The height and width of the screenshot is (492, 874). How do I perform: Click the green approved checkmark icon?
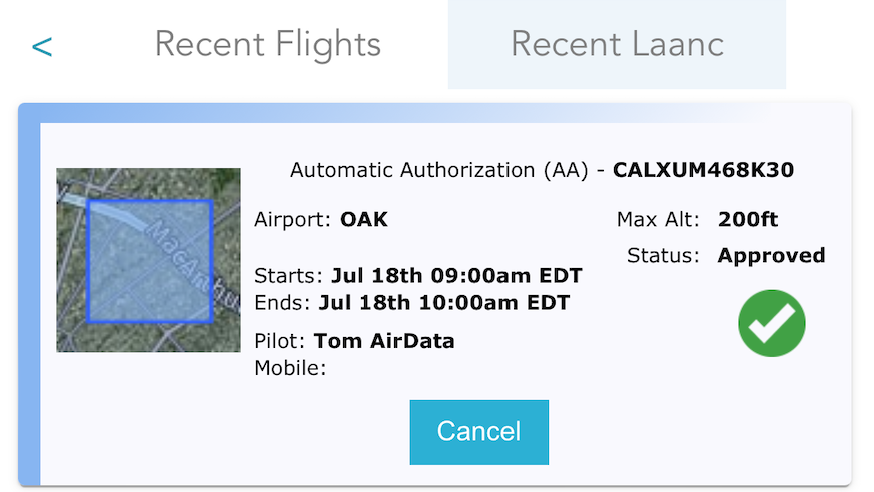[771, 323]
